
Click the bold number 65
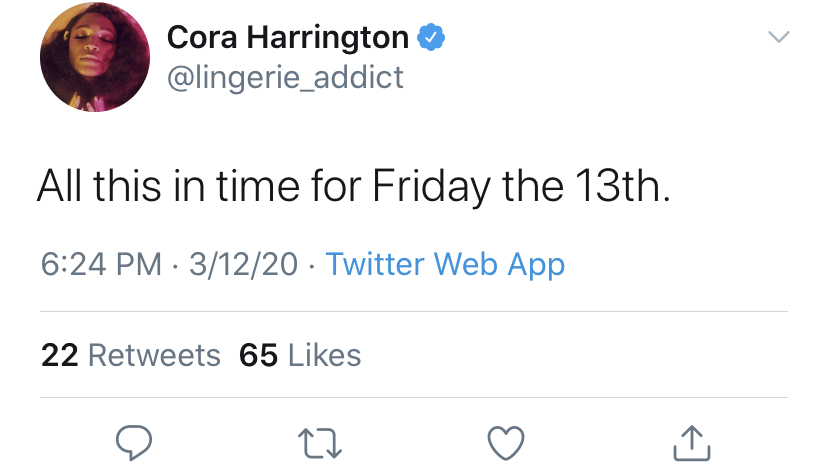click(x=258, y=355)
